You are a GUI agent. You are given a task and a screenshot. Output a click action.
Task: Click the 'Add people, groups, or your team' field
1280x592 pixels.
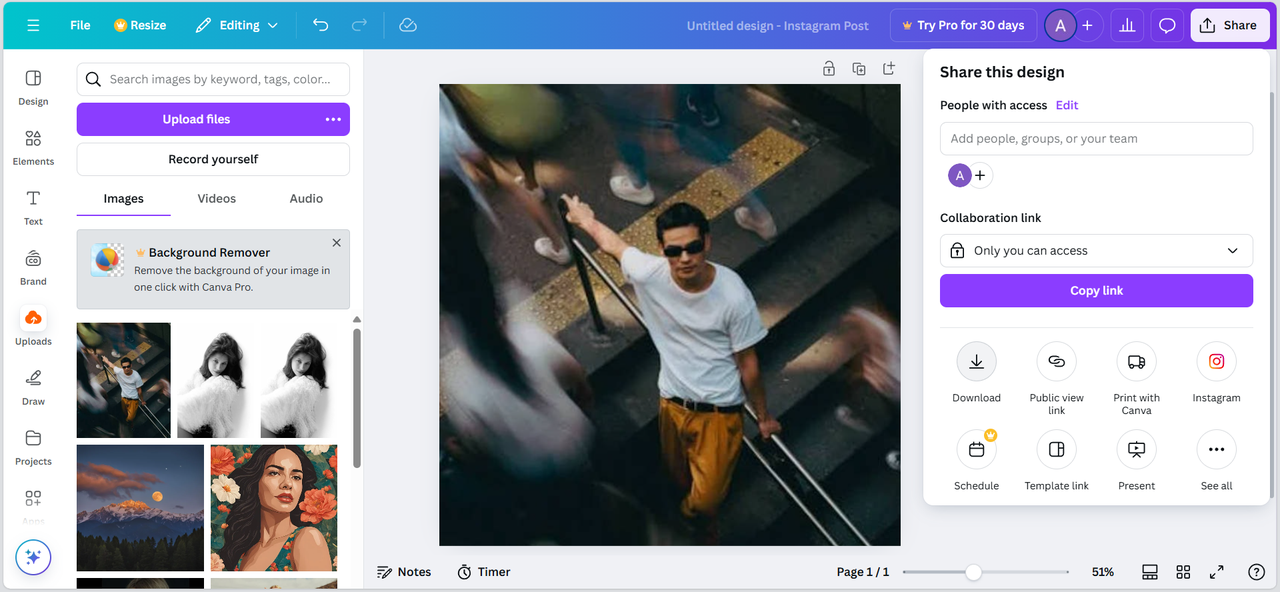pos(1096,139)
